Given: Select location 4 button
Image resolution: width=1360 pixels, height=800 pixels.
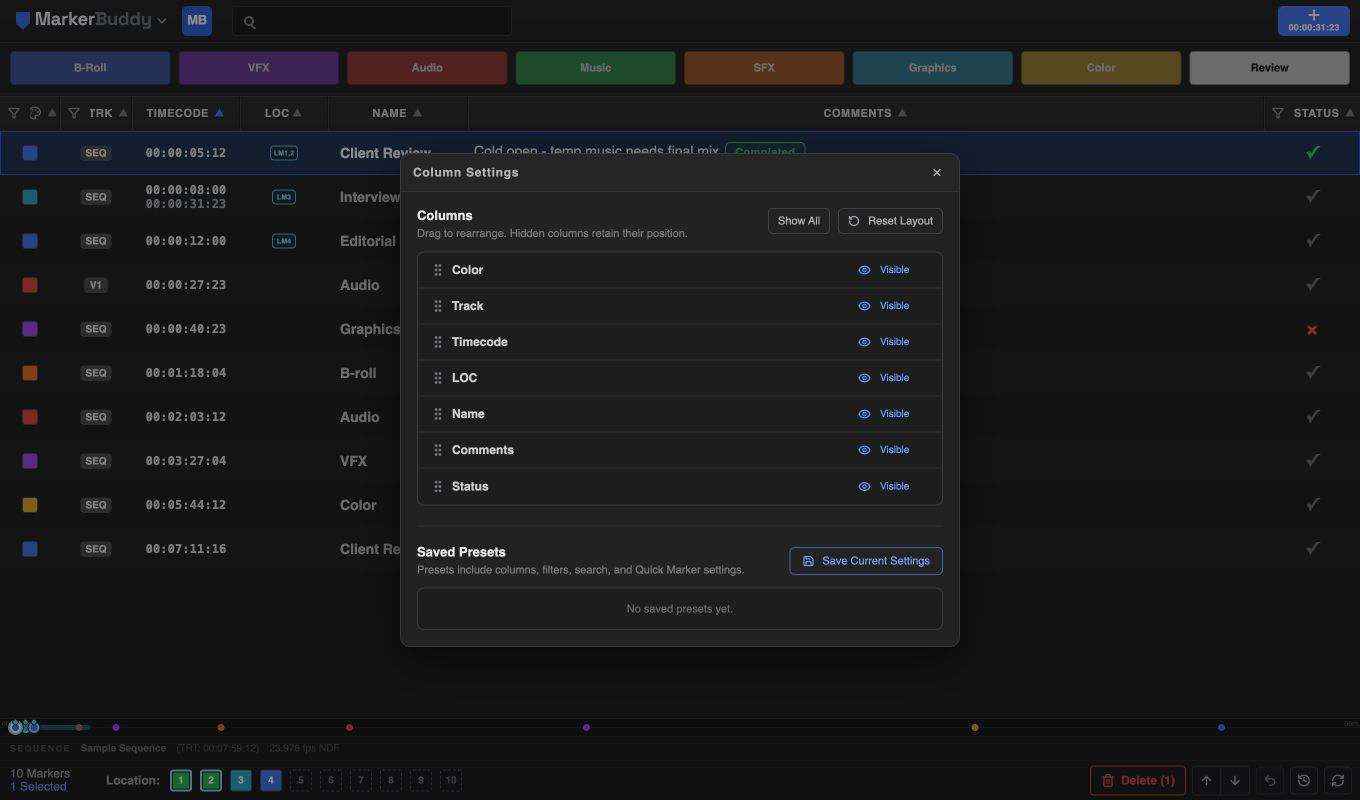Looking at the screenshot, I should (271, 781).
